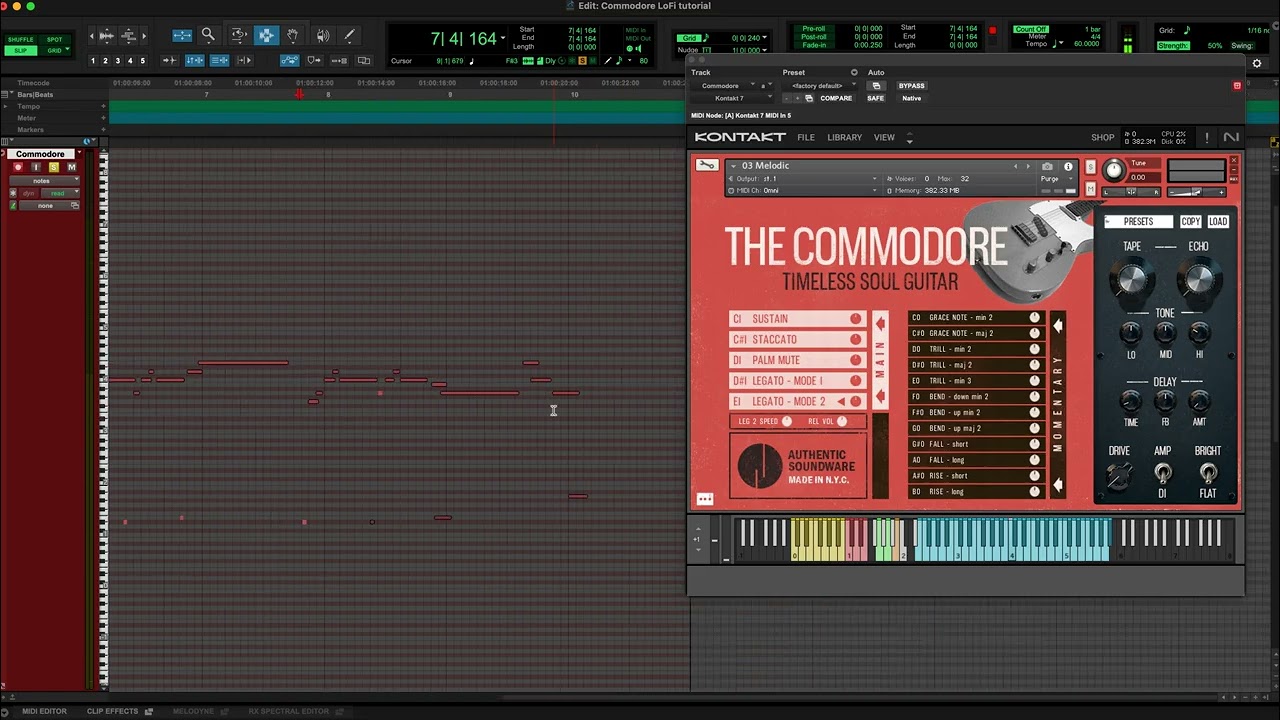Click the Kontakt warning exclamation icon
This screenshot has width=1280, height=720.
(x=1207, y=137)
